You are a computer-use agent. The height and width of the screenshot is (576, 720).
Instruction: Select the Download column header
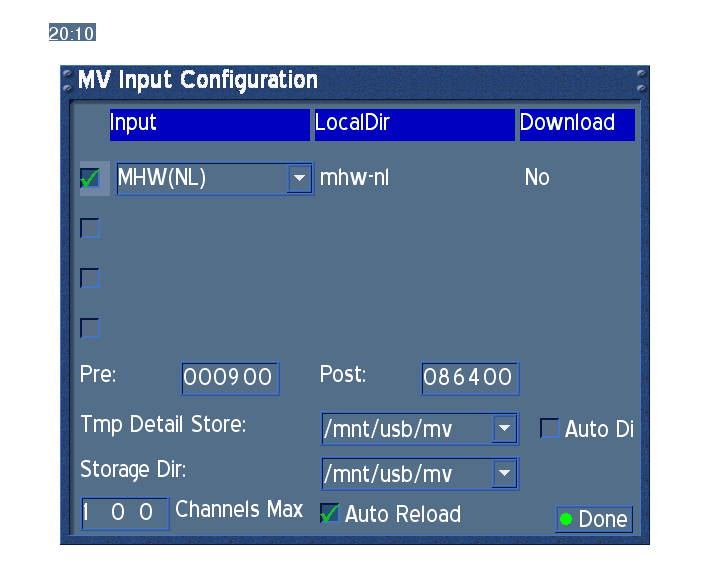[577, 124]
